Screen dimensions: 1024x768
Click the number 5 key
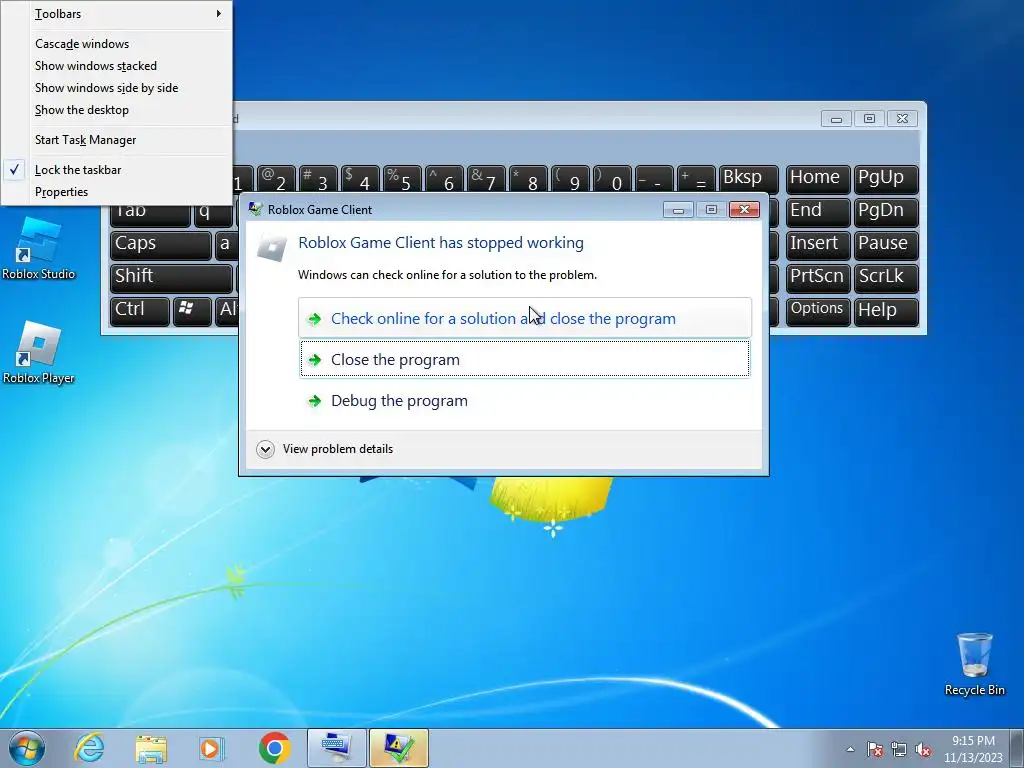coord(401,179)
